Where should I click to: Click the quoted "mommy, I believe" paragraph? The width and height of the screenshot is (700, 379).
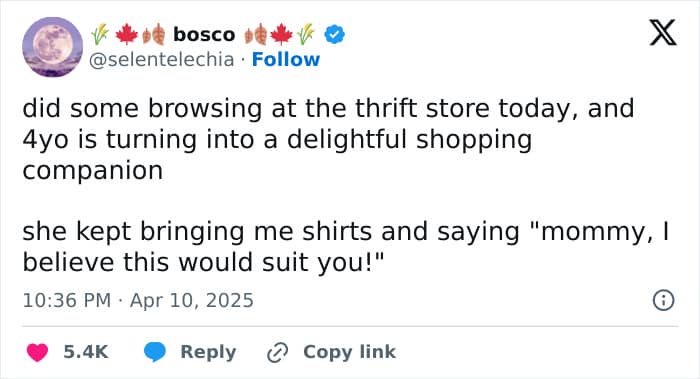346,246
